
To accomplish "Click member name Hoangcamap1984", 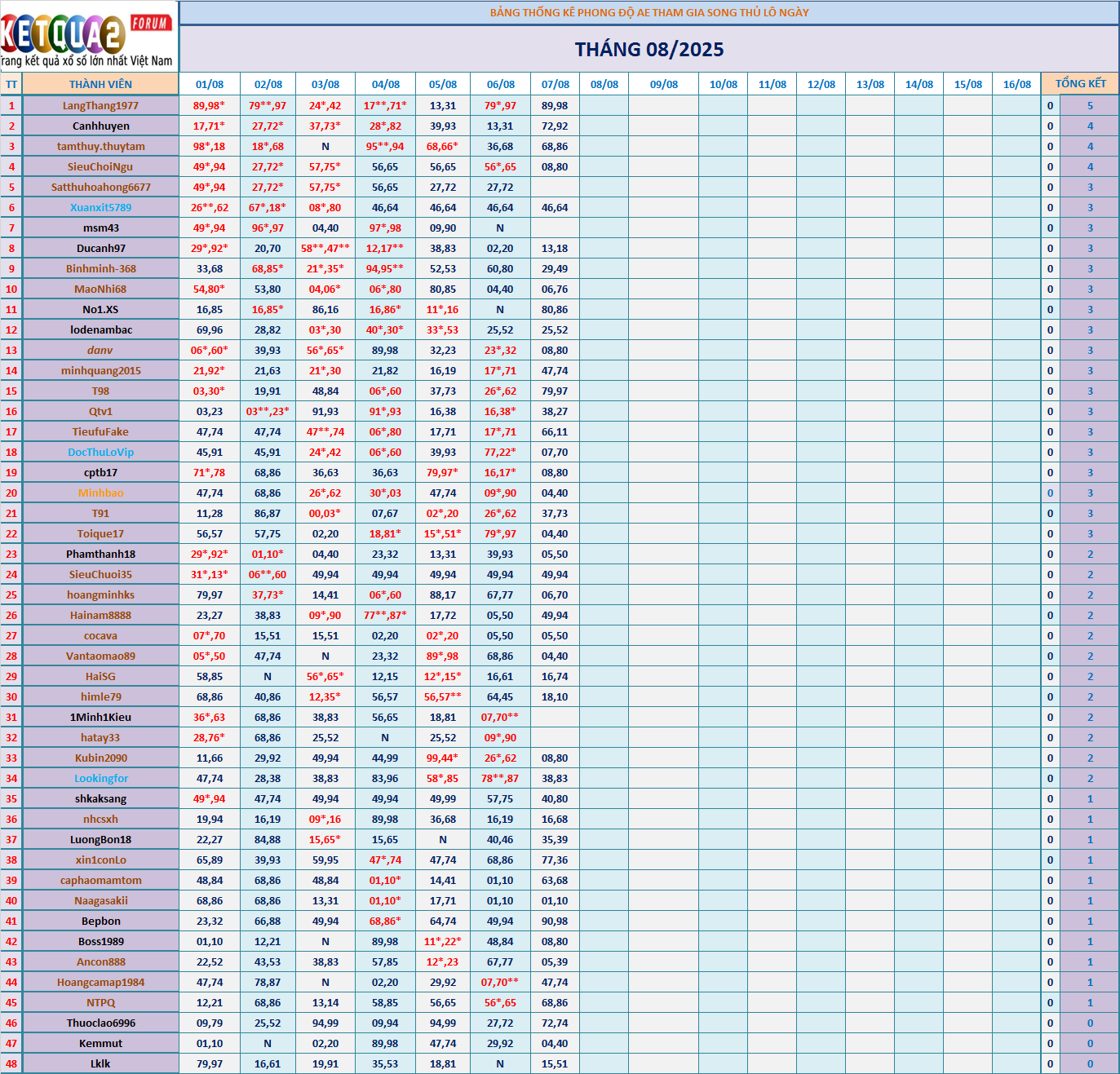I will [100, 982].
